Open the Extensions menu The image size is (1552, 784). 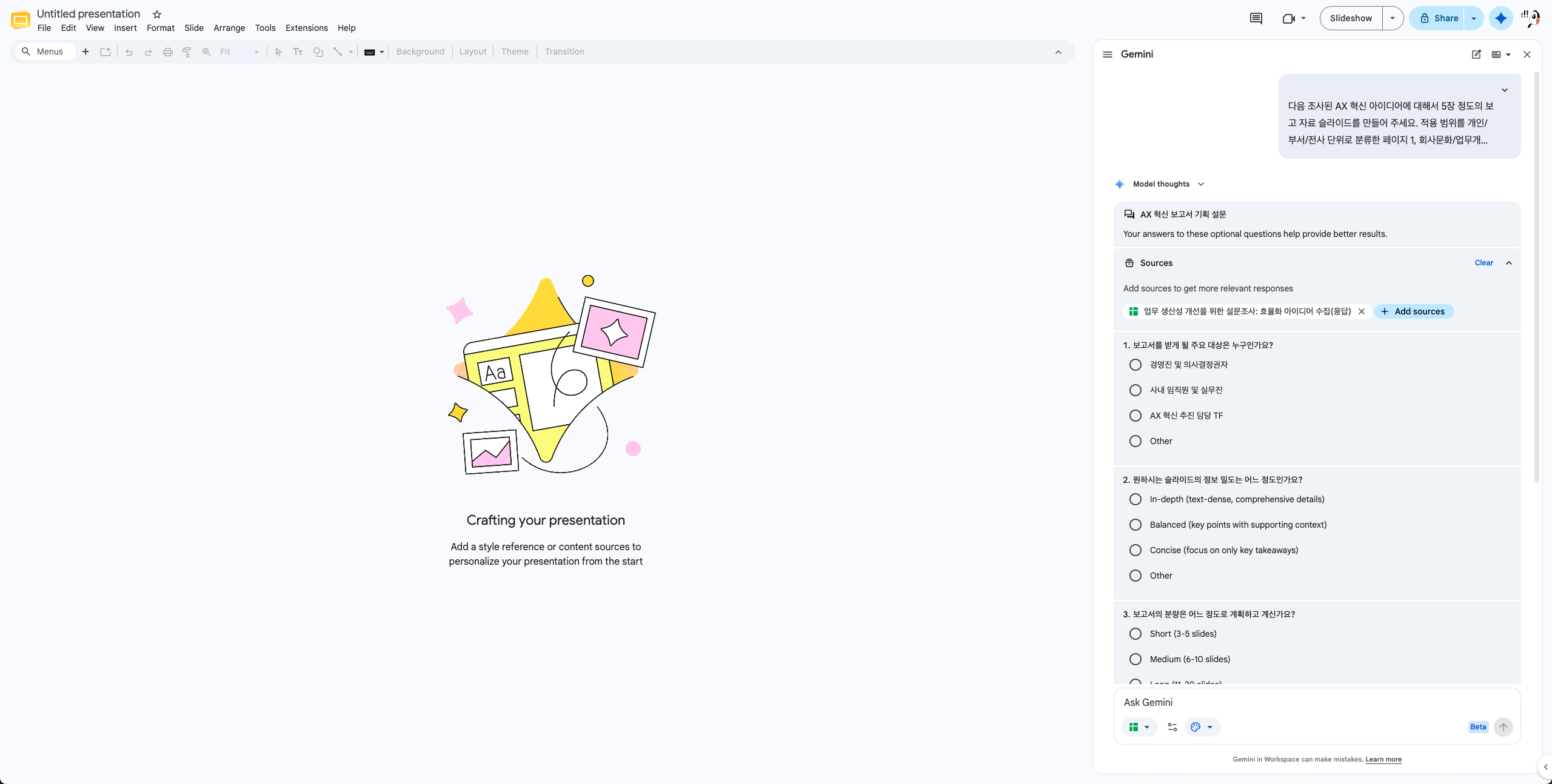[x=306, y=28]
